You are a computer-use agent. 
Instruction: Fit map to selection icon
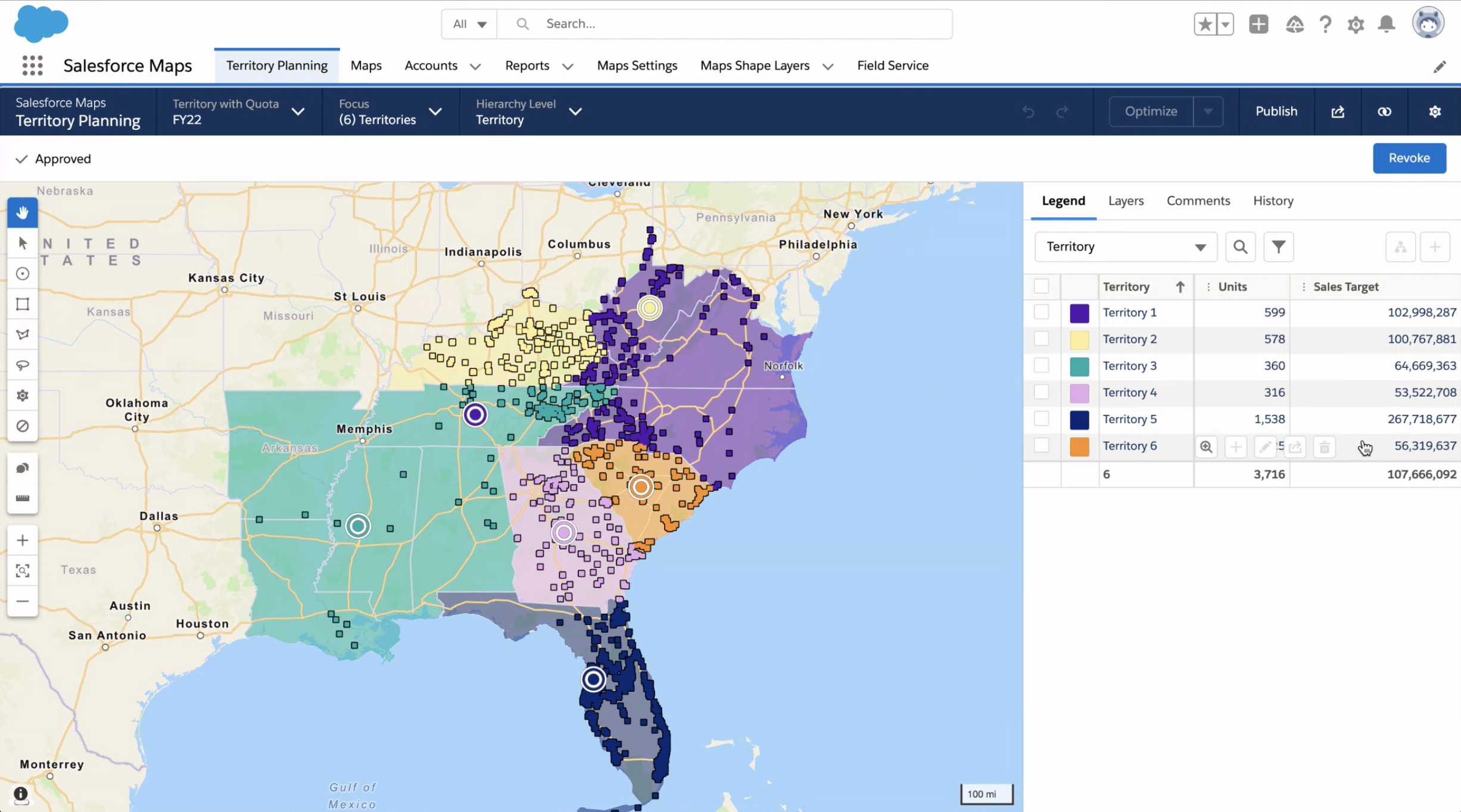(23, 571)
